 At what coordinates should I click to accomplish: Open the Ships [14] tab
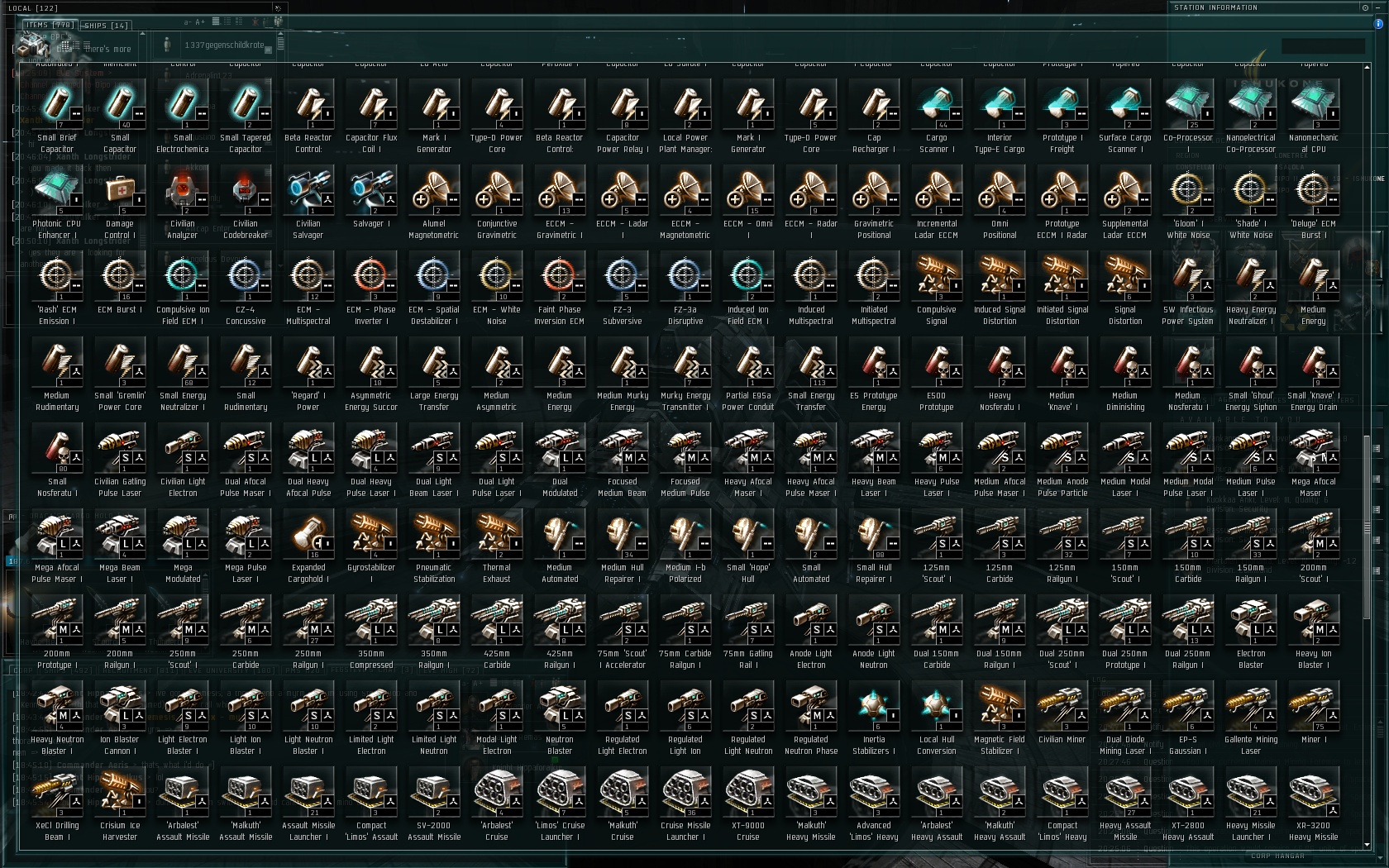tap(106, 26)
